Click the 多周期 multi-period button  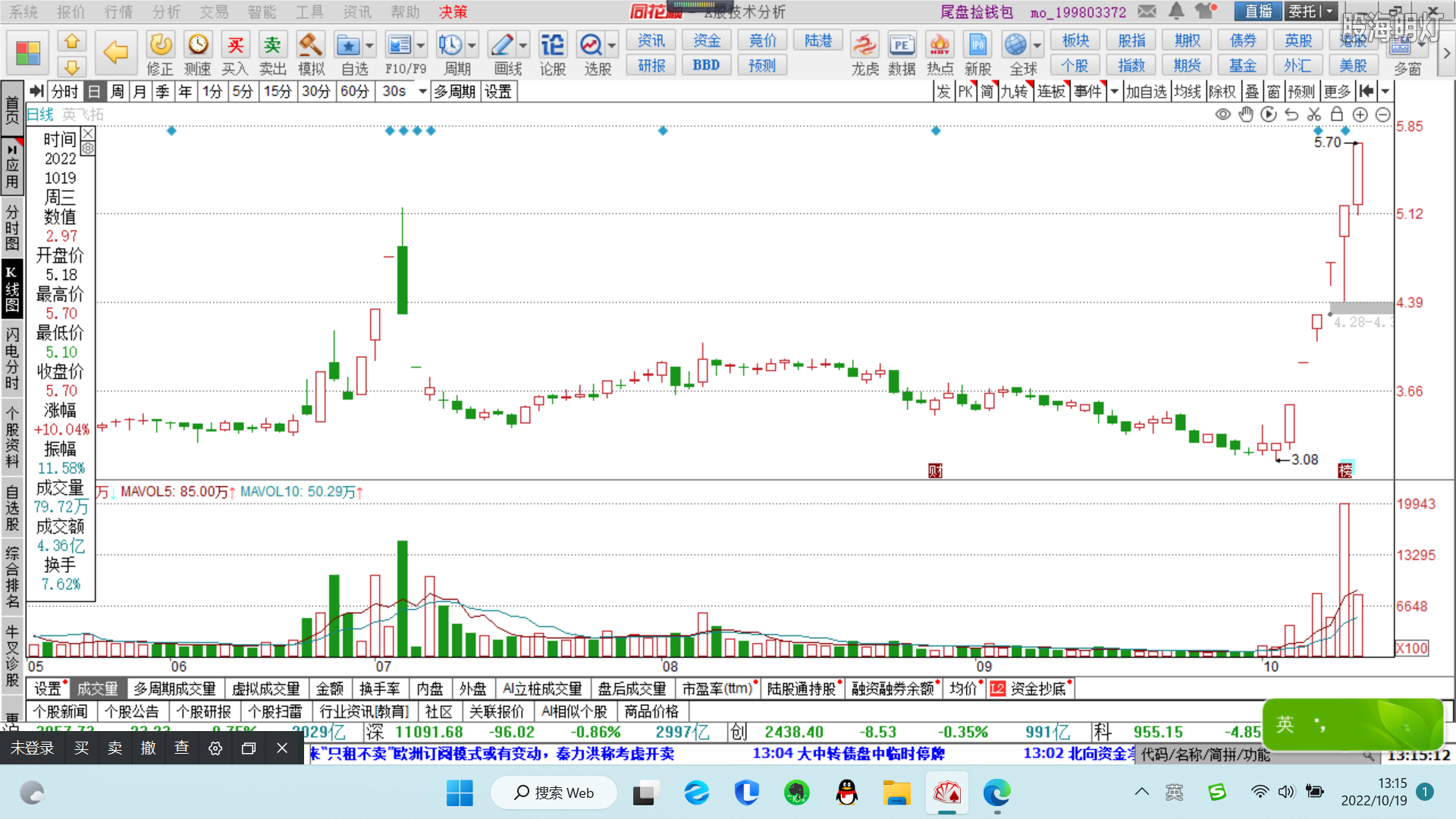click(454, 92)
